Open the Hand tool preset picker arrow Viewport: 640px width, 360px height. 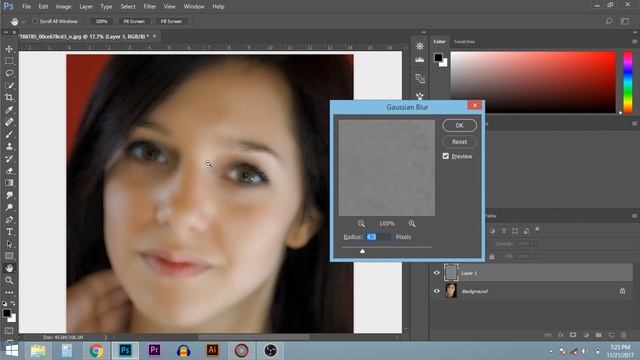coord(24,22)
